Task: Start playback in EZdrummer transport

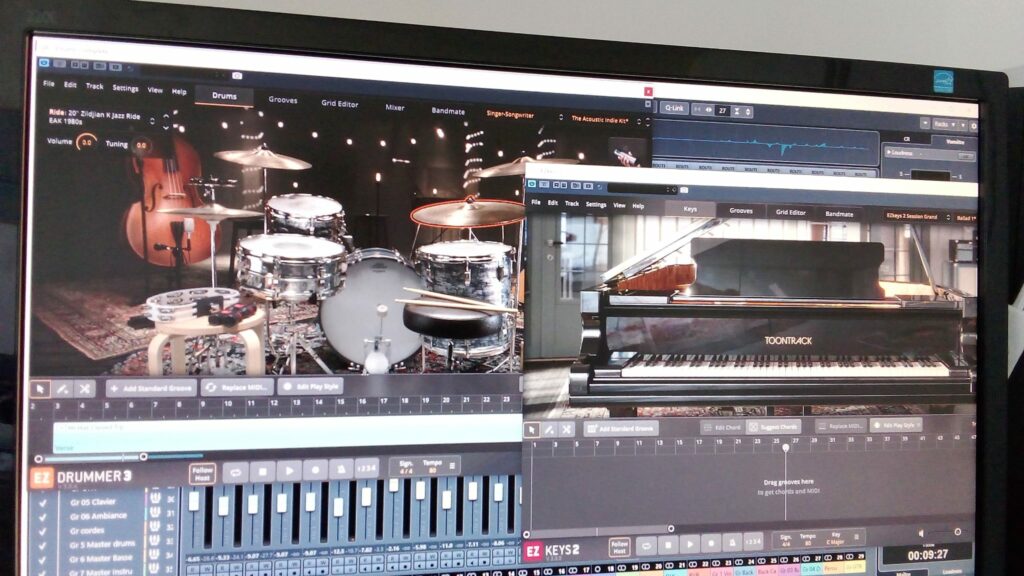Action: pyautogui.click(x=289, y=470)
